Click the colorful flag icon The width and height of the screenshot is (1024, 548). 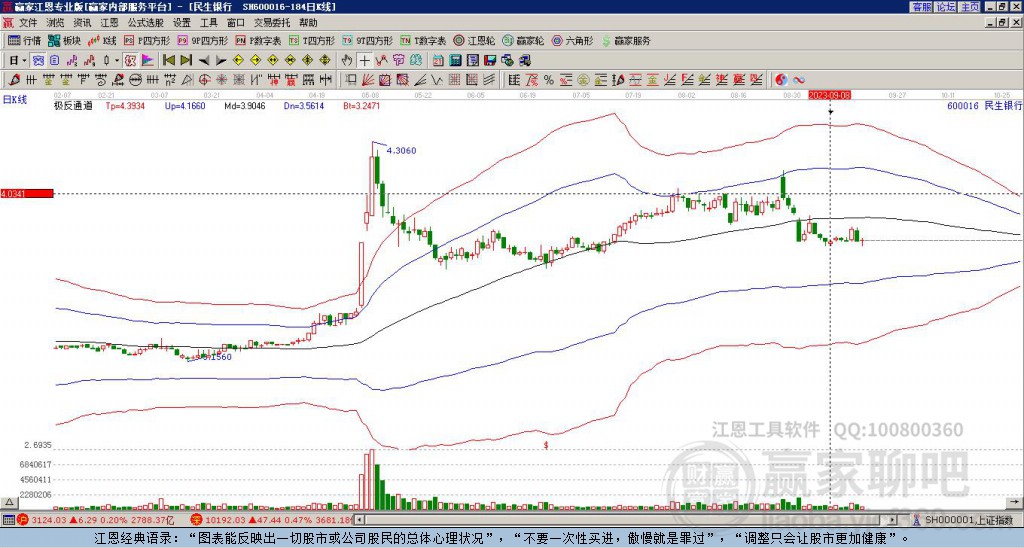[x=148, y=61]
